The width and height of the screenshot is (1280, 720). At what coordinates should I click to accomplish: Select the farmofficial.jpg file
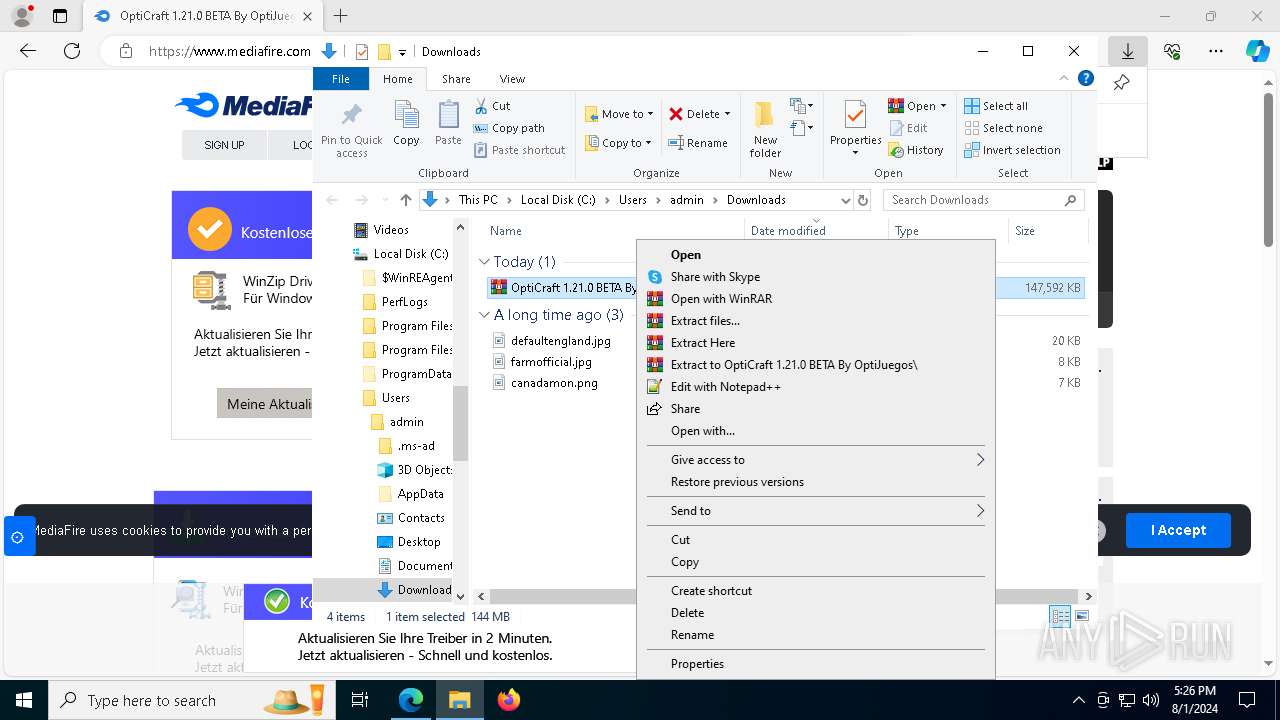(551, 362)
